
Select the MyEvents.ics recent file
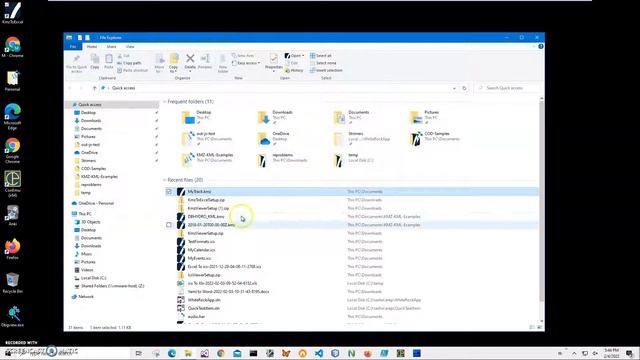coord(199,258)
